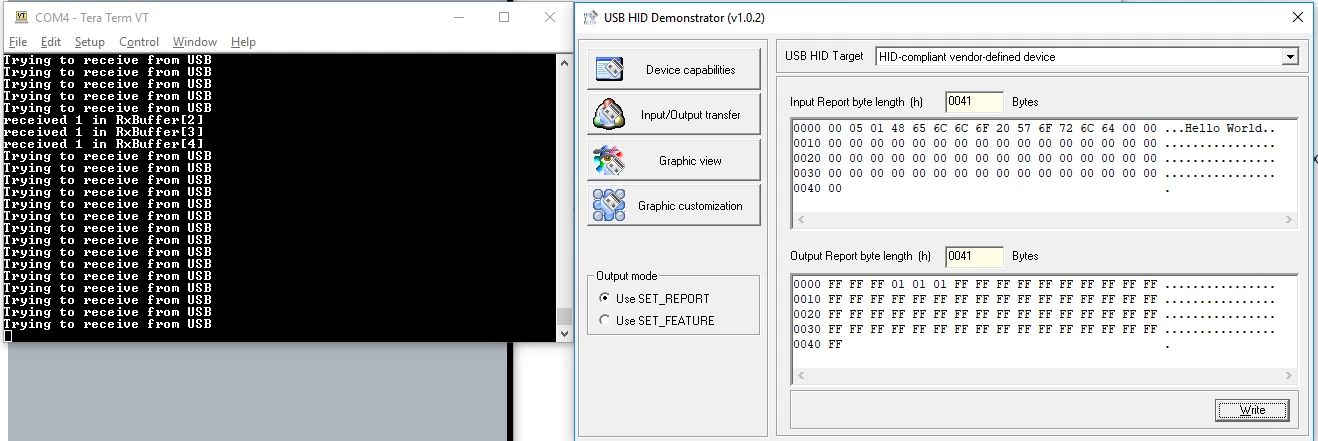The width and height of the screenshot is (1318, 441).
Task: Open Tera Term Edit menu
Action: [x=51, y=42]
